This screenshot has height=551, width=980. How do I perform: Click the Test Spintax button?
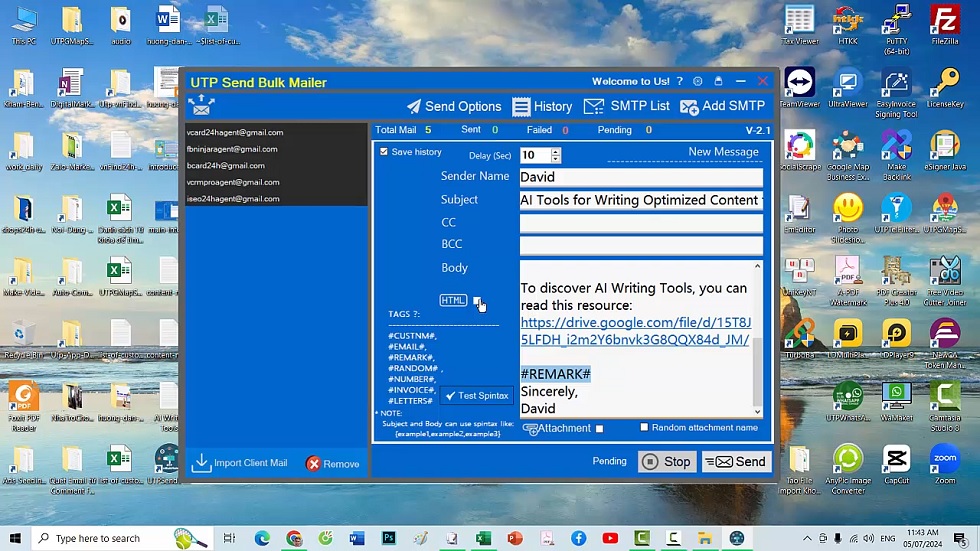click(477, 396)
